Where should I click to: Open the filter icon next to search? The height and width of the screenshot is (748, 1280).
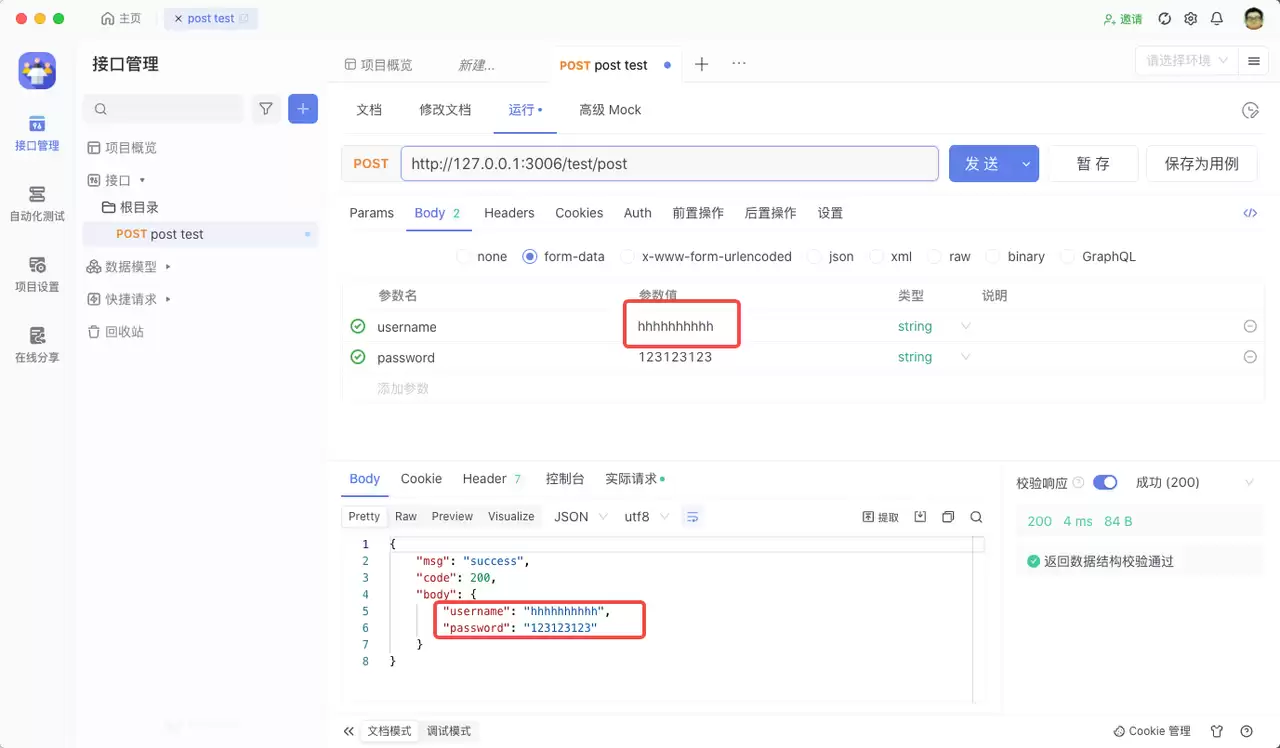click(266, 109)
